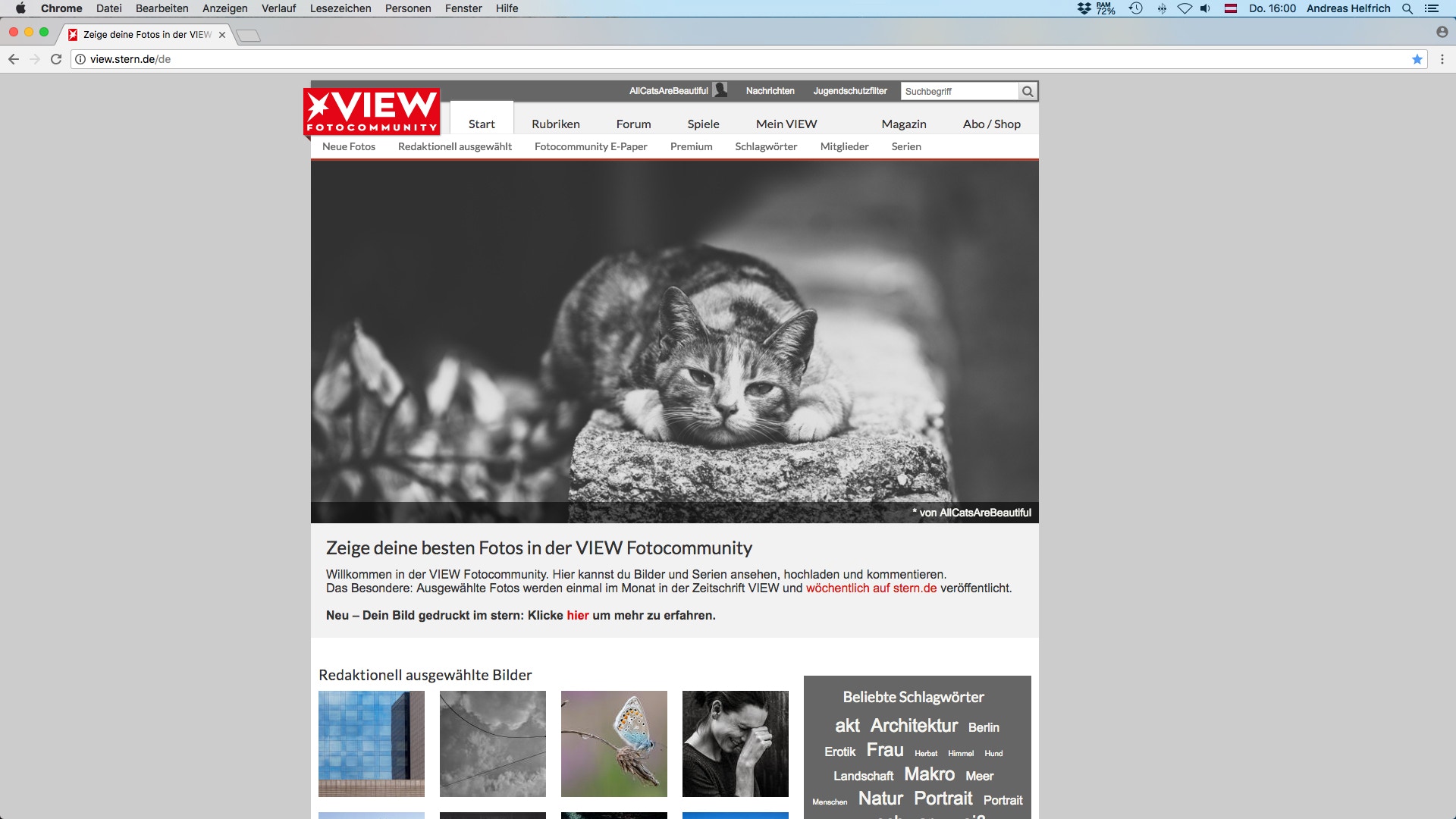The width and height of the screenshot is (1456, 819).
Task: Click the 'Architektur' tag
Action: click(x=914, y=726)
